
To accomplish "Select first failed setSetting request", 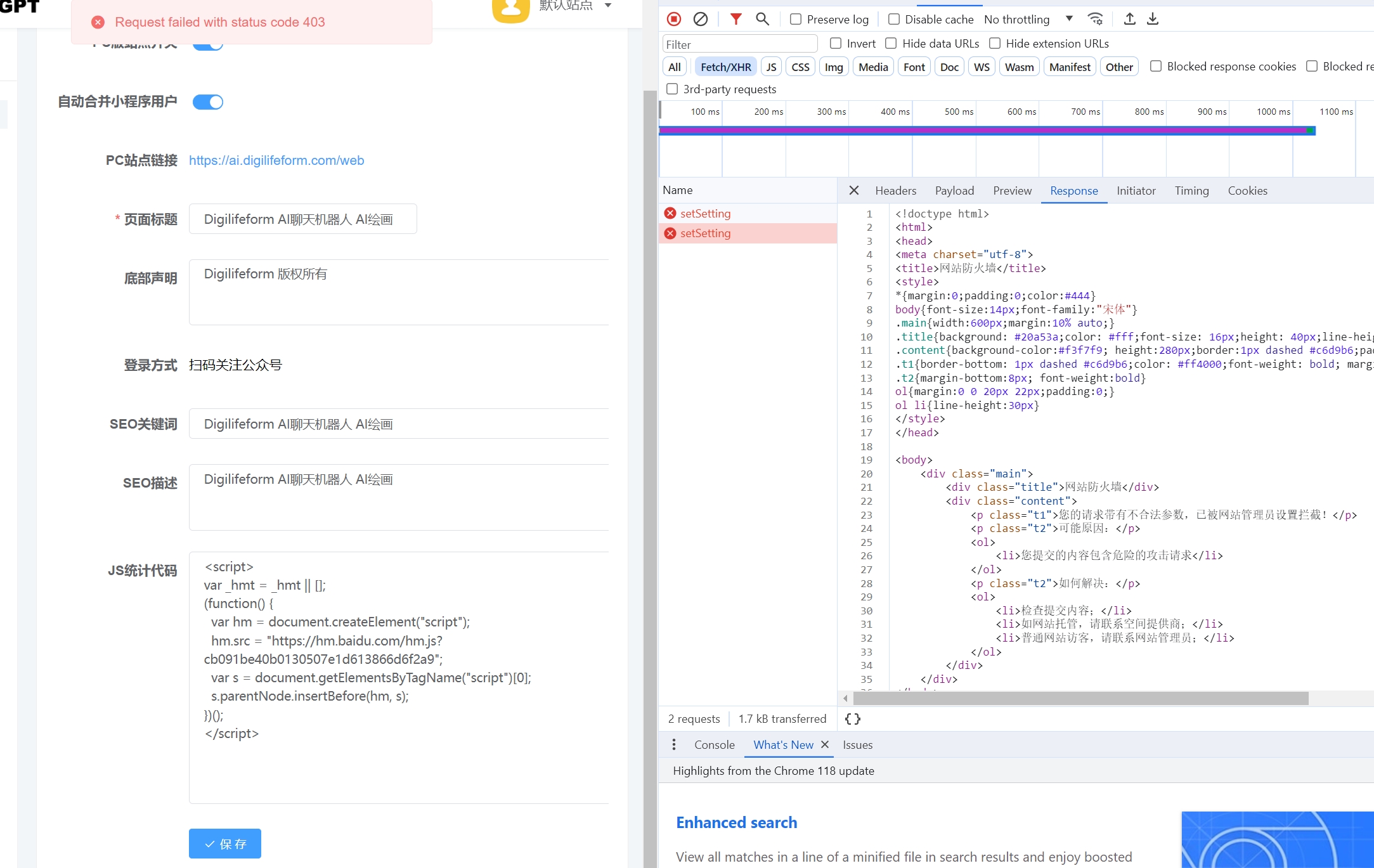I will click(x=748, y=213).
